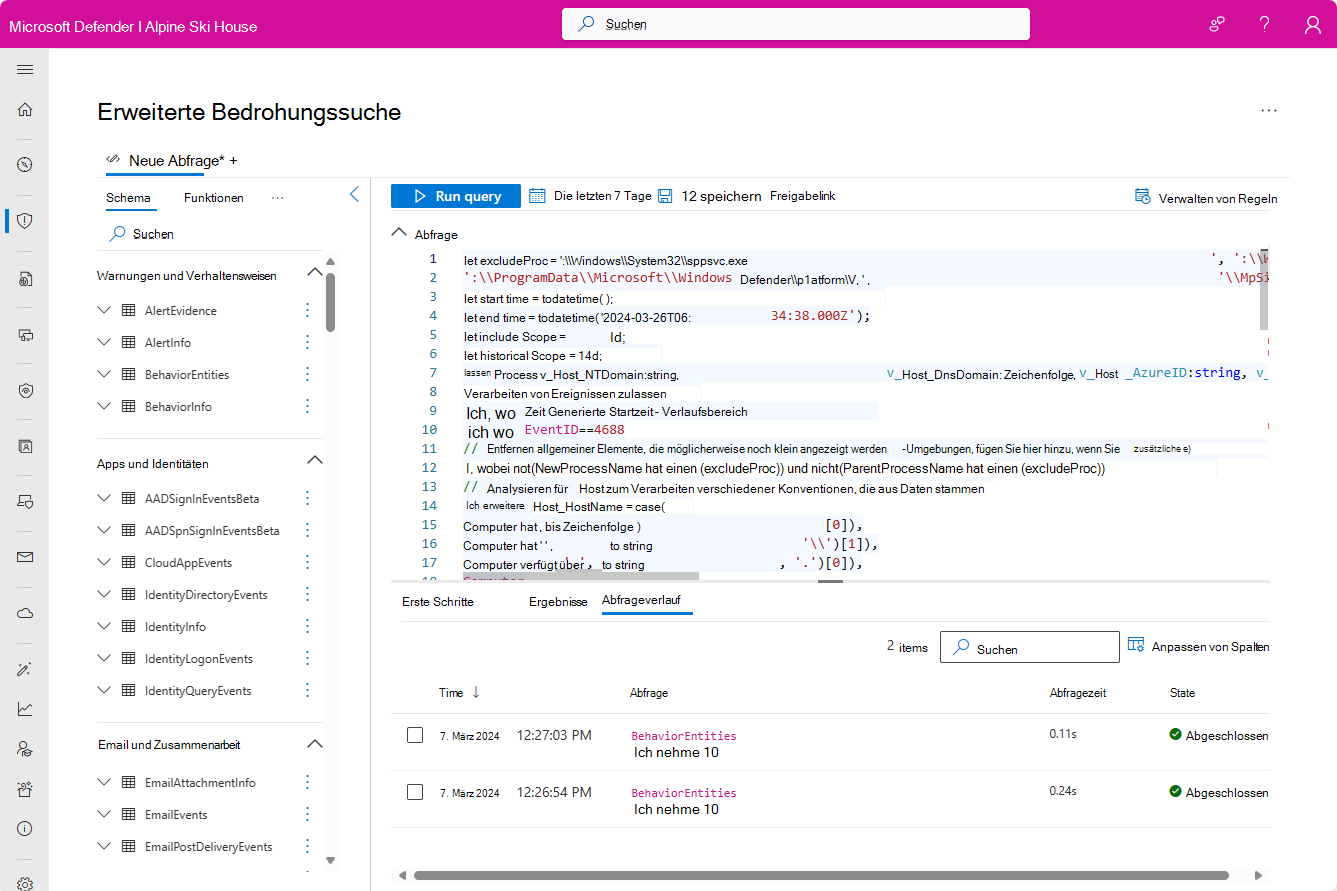Viewport: 1337px width, 891px height.
Task: Add a new query tab with plus
Action: click(x=233, y=160)
